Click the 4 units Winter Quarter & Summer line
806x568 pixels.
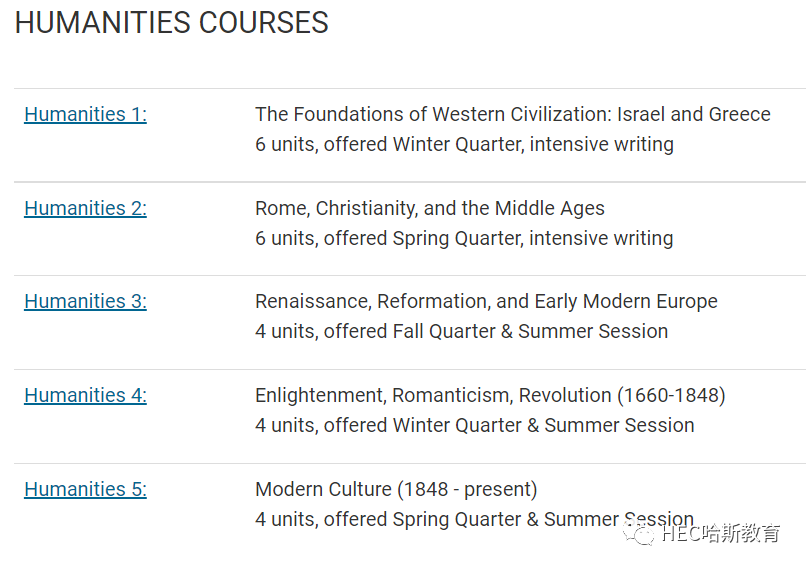[474, 426]
